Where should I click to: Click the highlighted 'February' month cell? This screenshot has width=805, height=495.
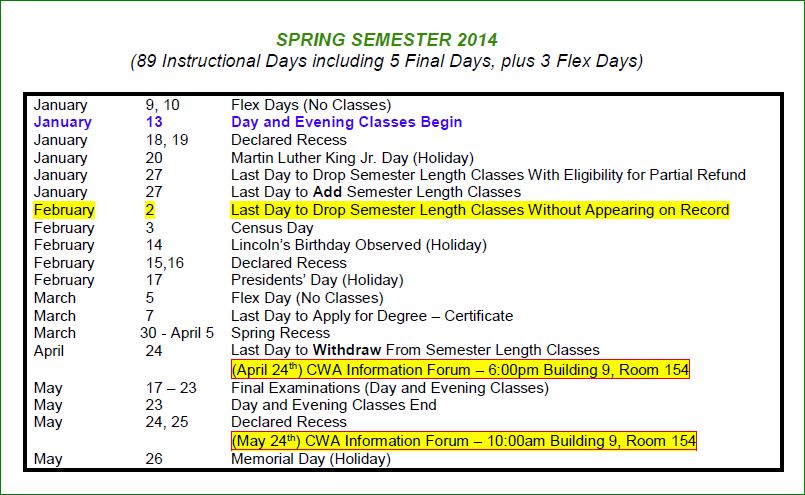point(64,210)
